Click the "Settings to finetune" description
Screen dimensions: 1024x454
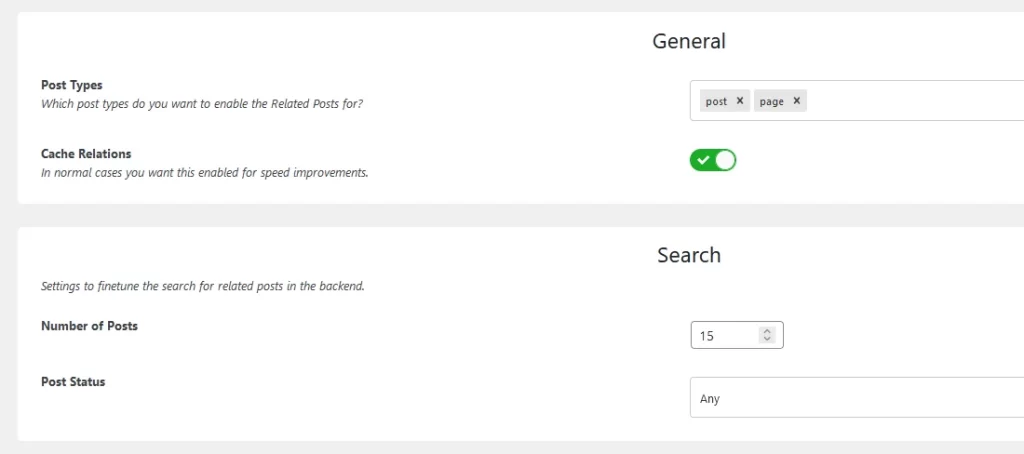[202, 286]
